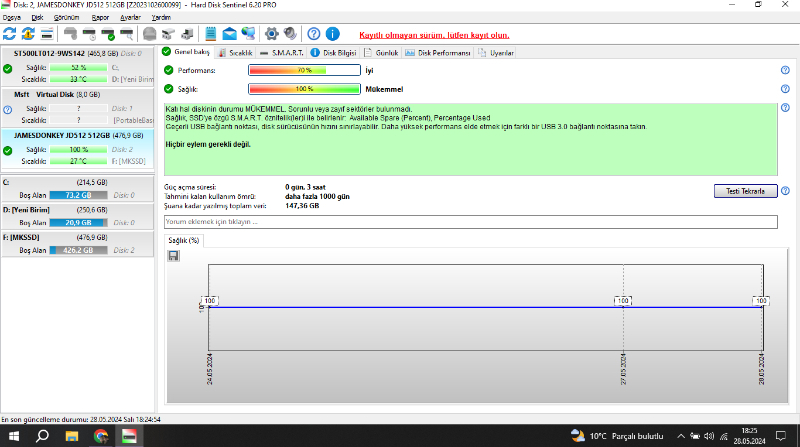Click C: free space 73.2 GB bar
The image size is (800, 447).
pos(79,195)
